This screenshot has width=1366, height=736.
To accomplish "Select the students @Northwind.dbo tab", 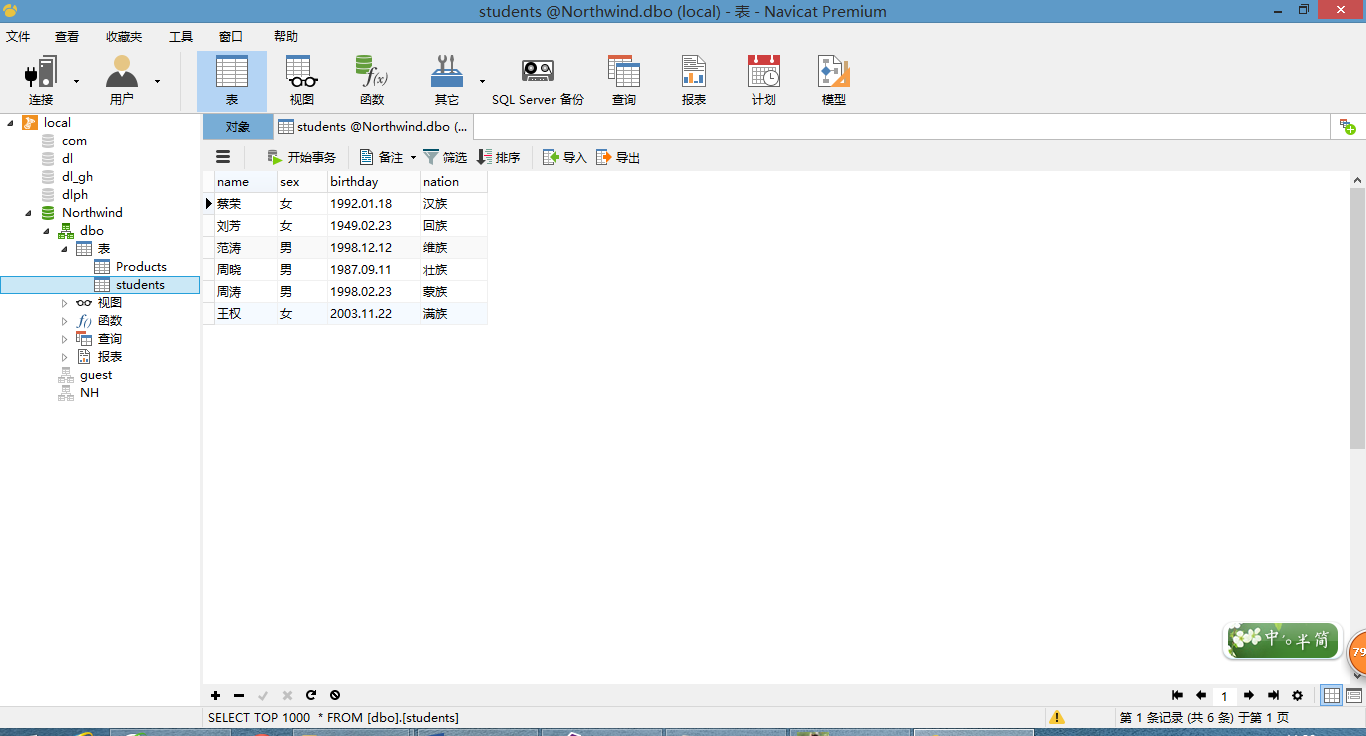I will (x=373, y=127).
